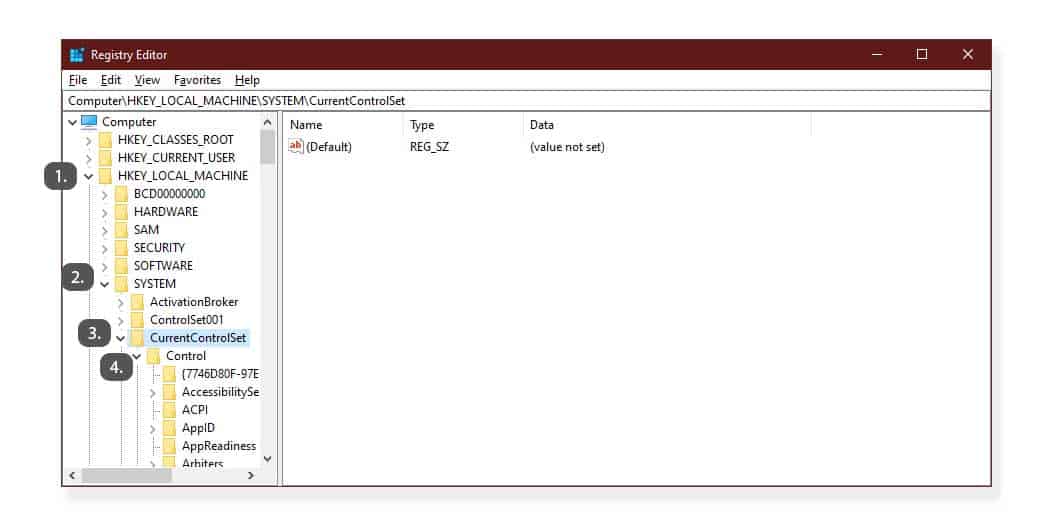
Task: Select the HKEY_CLASSES_ROOT label
Action: (x=176, y=140)
